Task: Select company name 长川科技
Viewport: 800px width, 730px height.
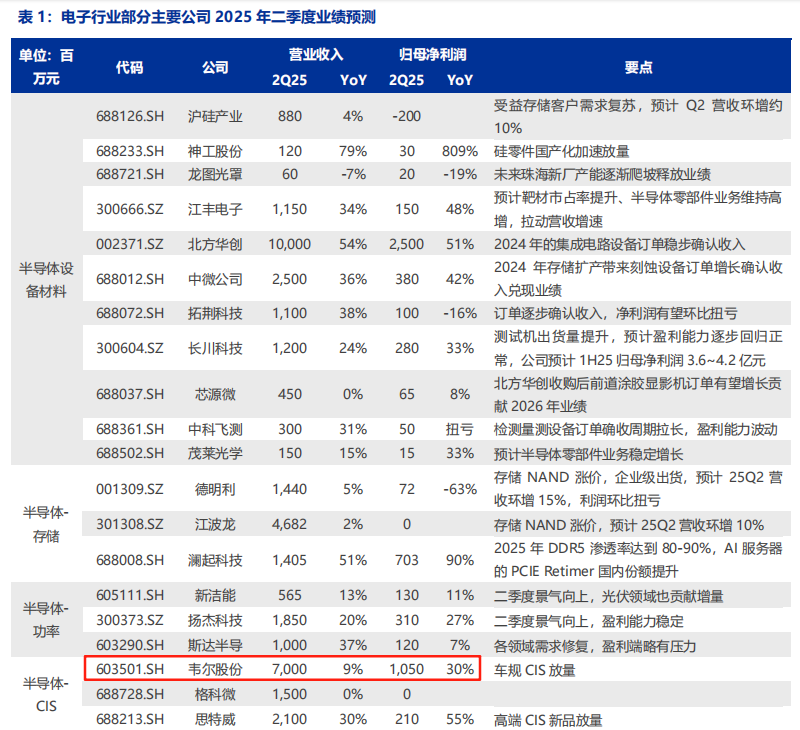Action: [215, 348]
